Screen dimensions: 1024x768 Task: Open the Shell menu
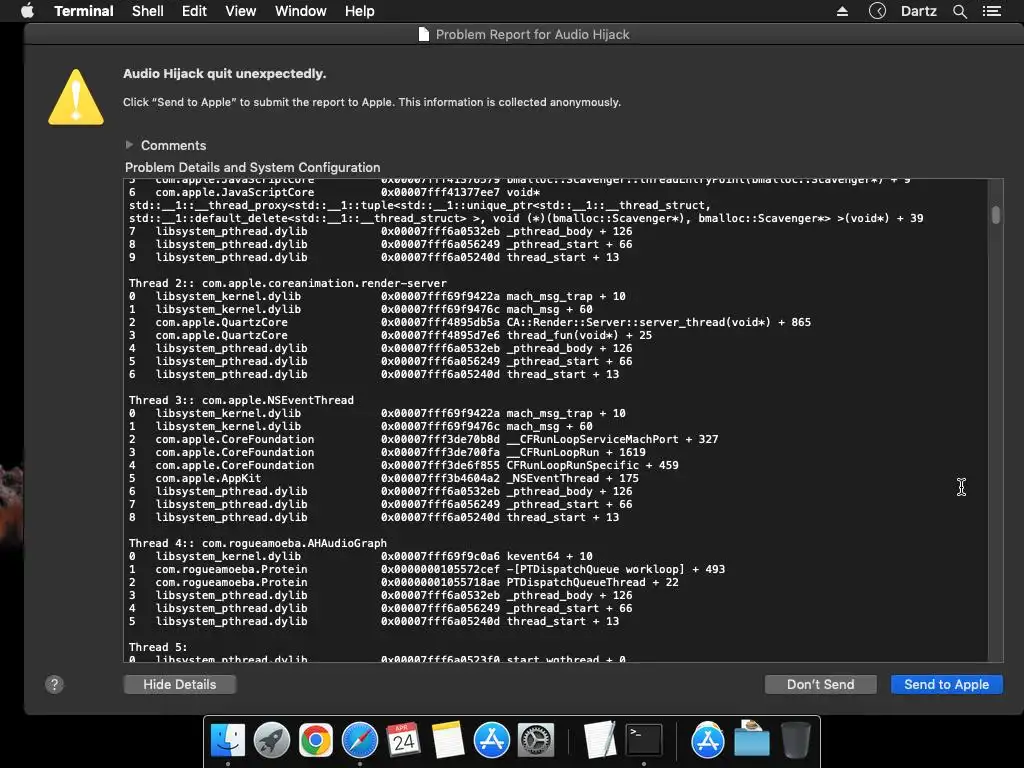coord(148,11)
